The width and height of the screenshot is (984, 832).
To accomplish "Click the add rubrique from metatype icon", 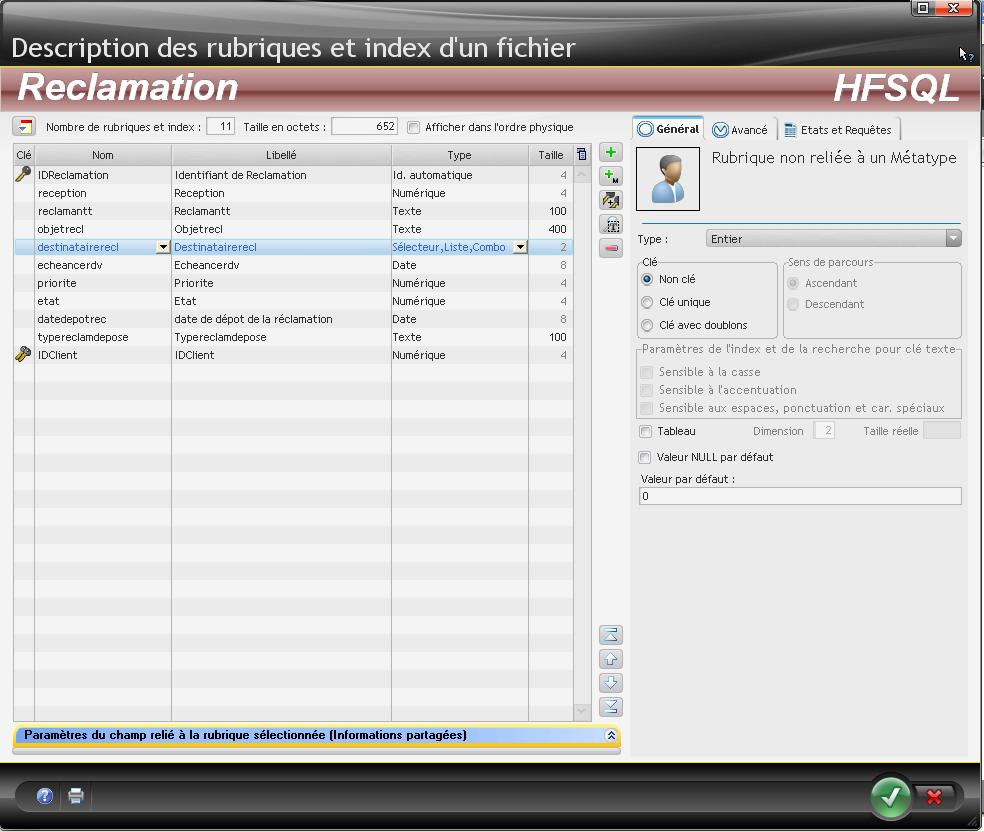I will point(611,176).
